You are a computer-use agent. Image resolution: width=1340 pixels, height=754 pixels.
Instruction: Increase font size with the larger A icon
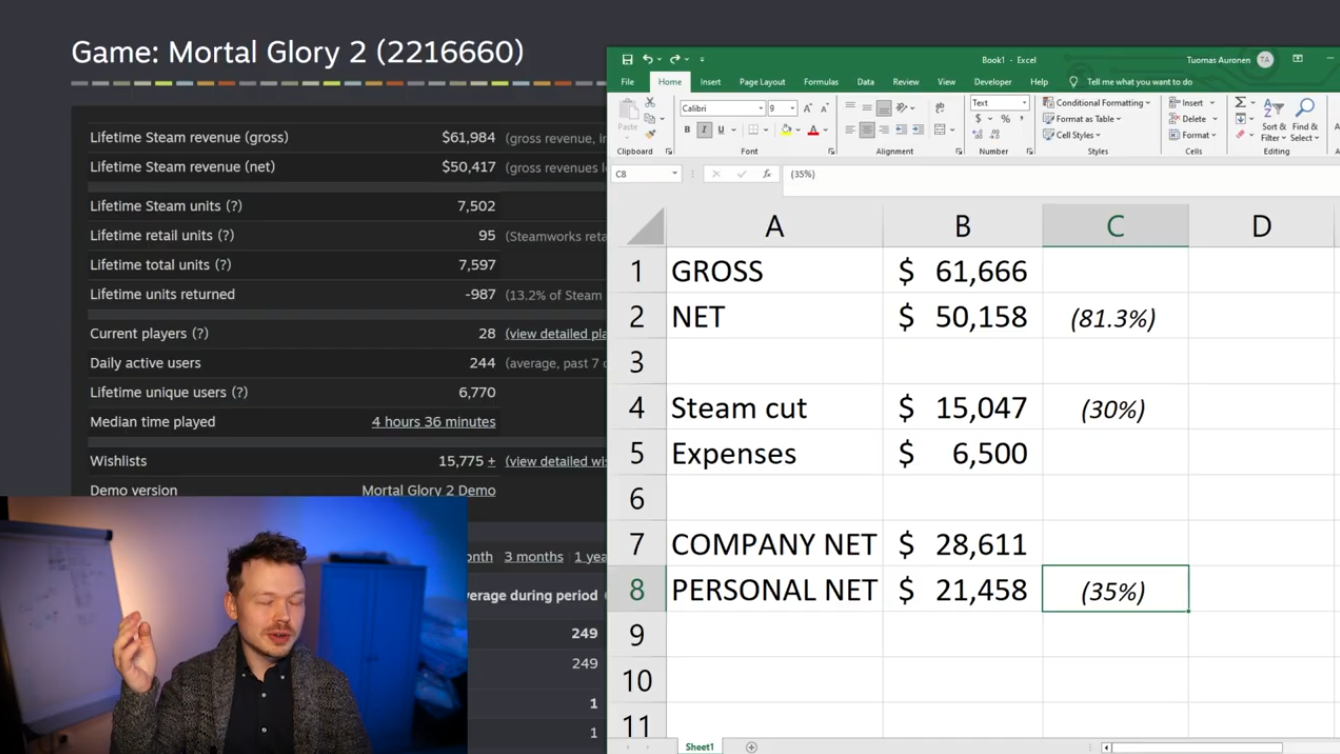point(808,108)
